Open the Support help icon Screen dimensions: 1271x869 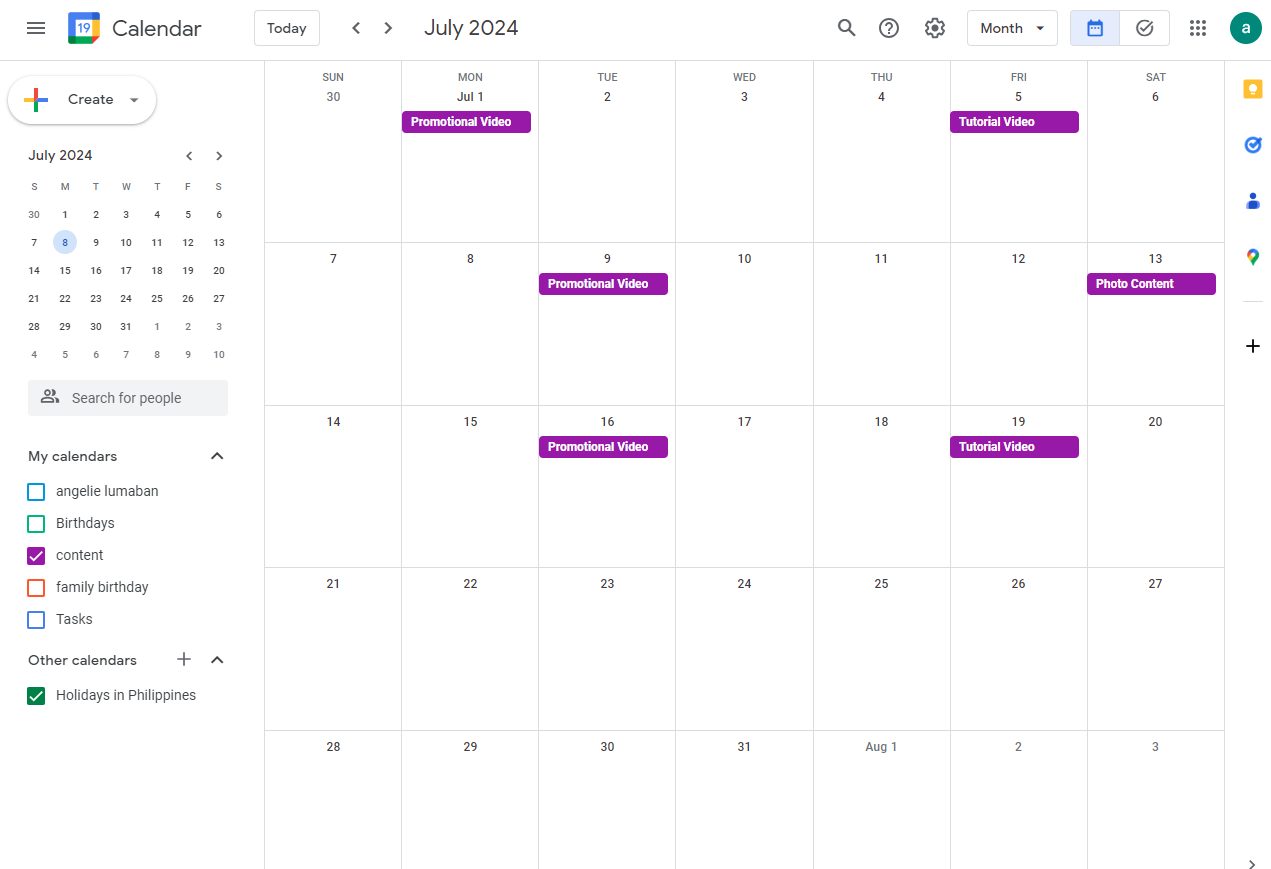889,28
